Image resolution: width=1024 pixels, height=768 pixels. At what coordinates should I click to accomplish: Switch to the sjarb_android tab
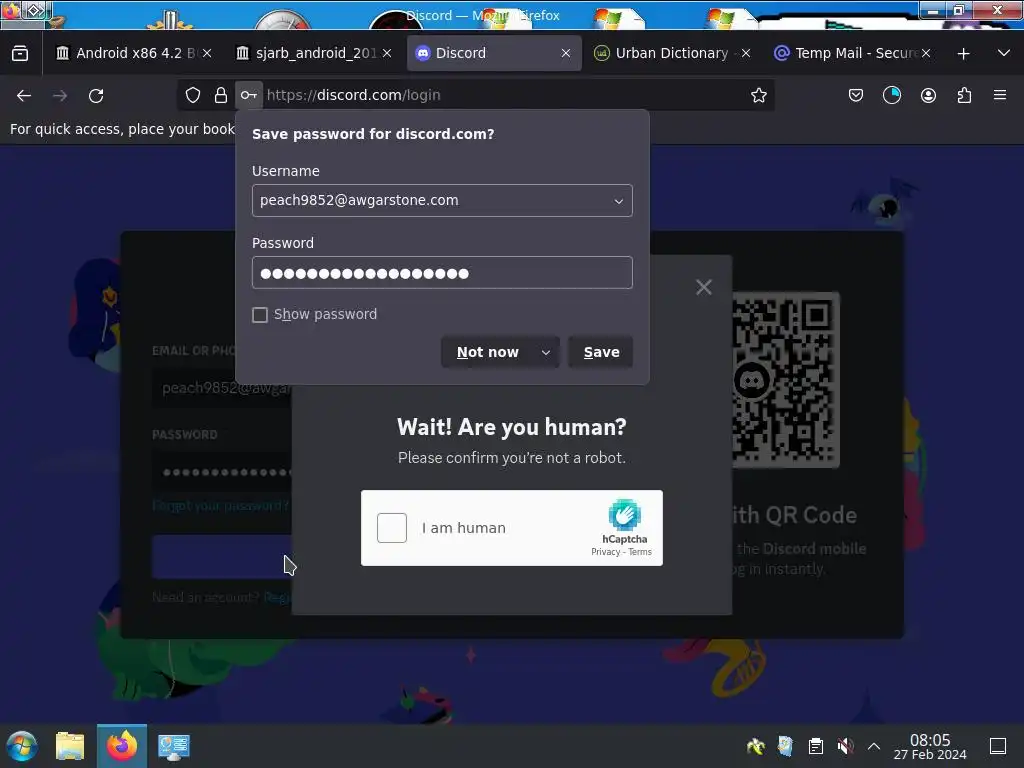click(314, 54)
